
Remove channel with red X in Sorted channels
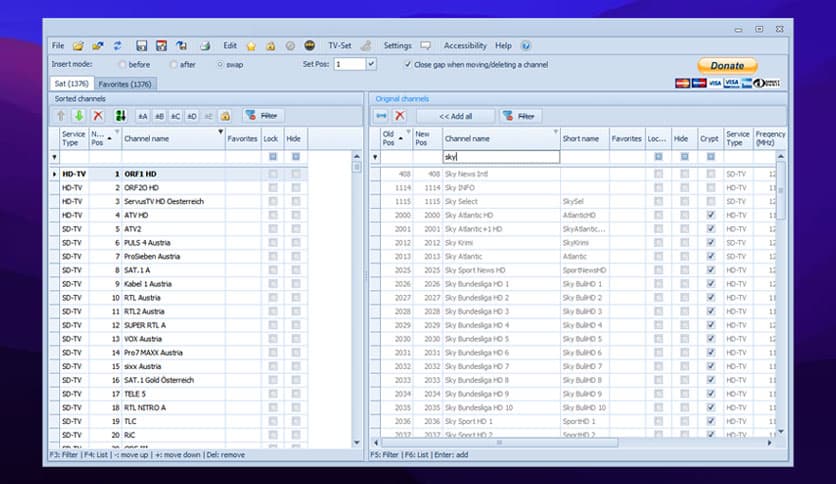(98, 116)
